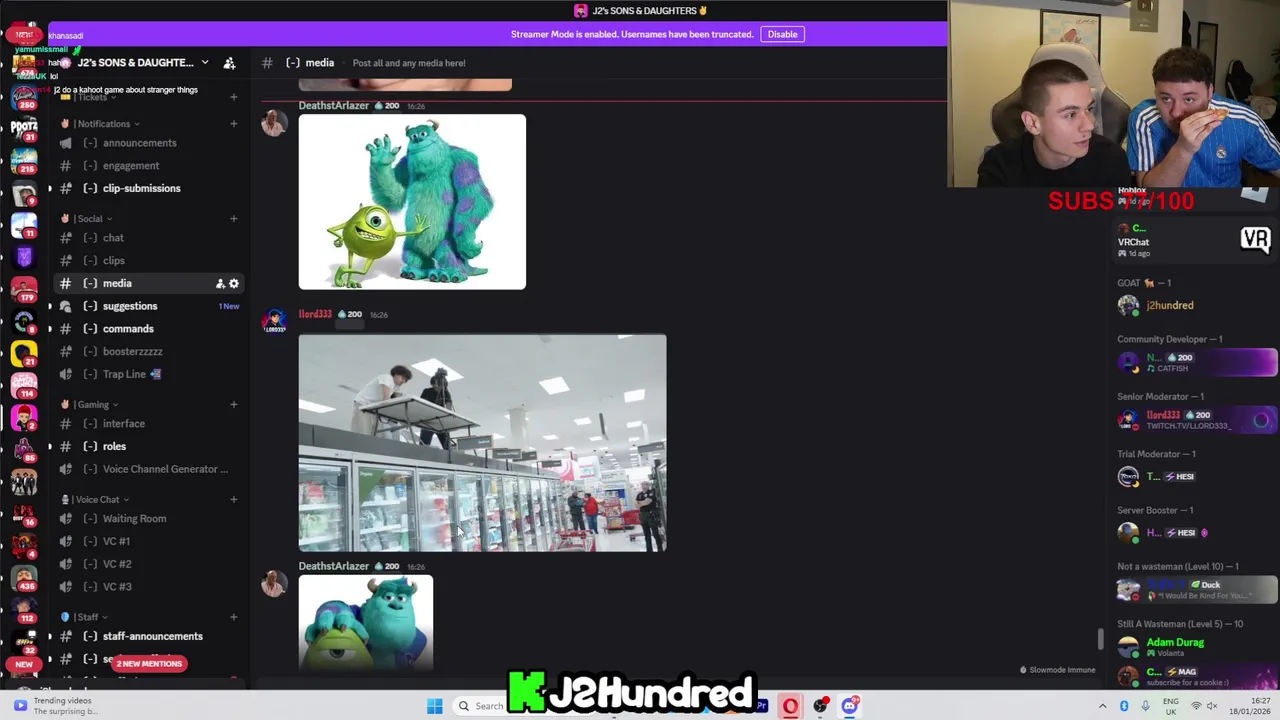Open llord333 Senior Moderator member entry
This screenshot has width=1280, height=720.
(x=1195, y=420)
